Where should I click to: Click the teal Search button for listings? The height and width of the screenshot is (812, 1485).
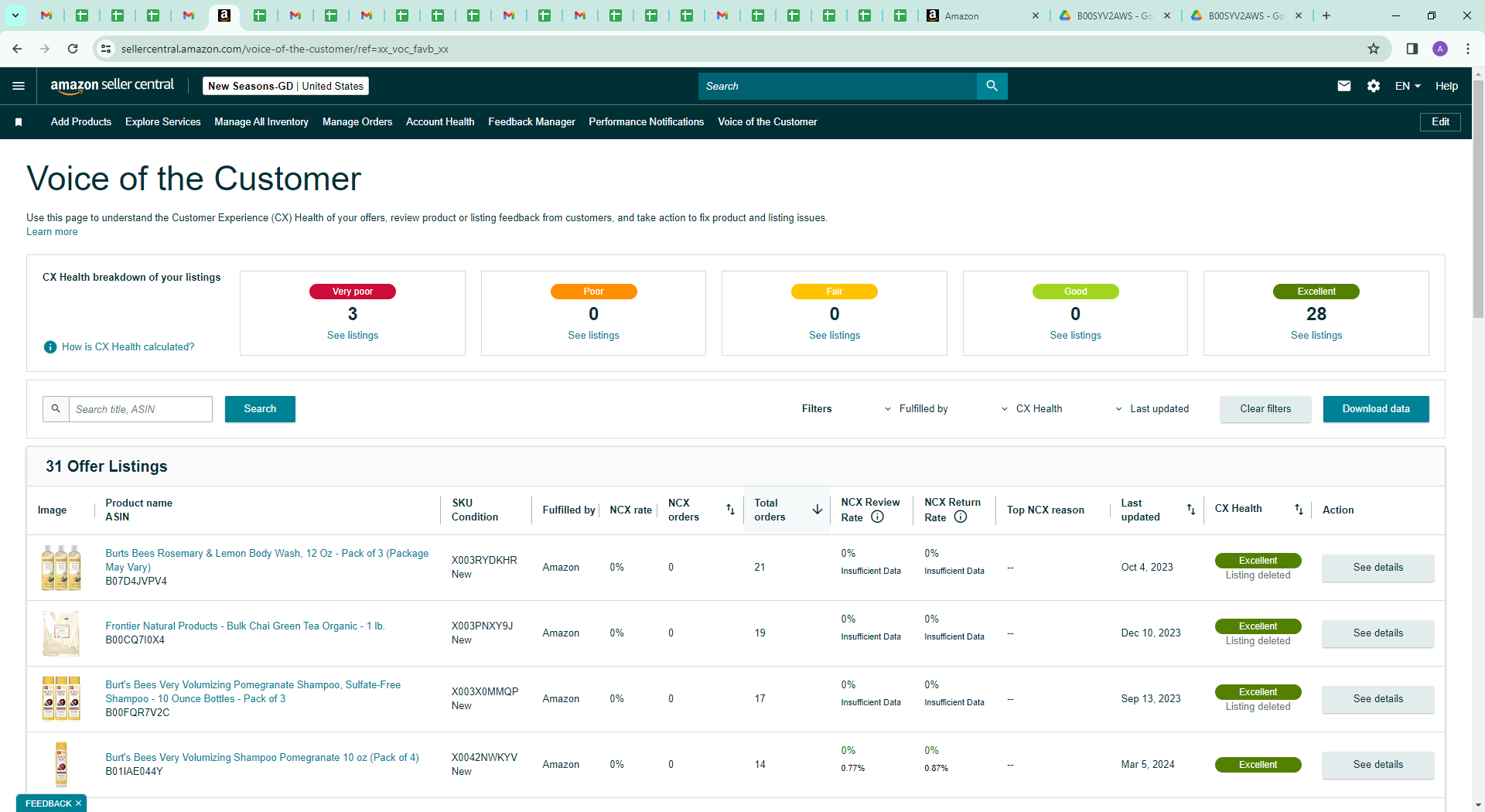[x=260, y=409]
